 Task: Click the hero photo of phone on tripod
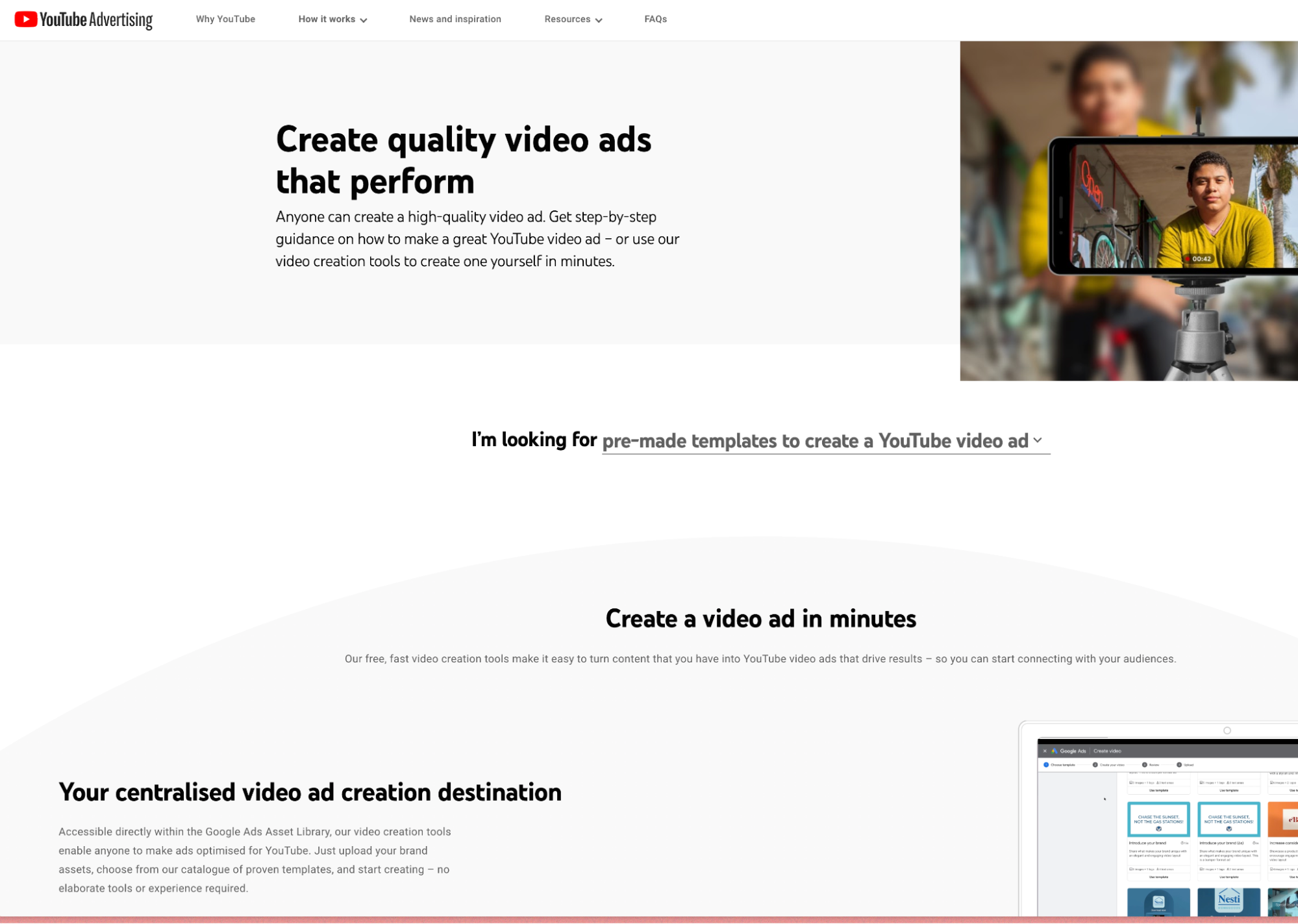point(1129,211)
